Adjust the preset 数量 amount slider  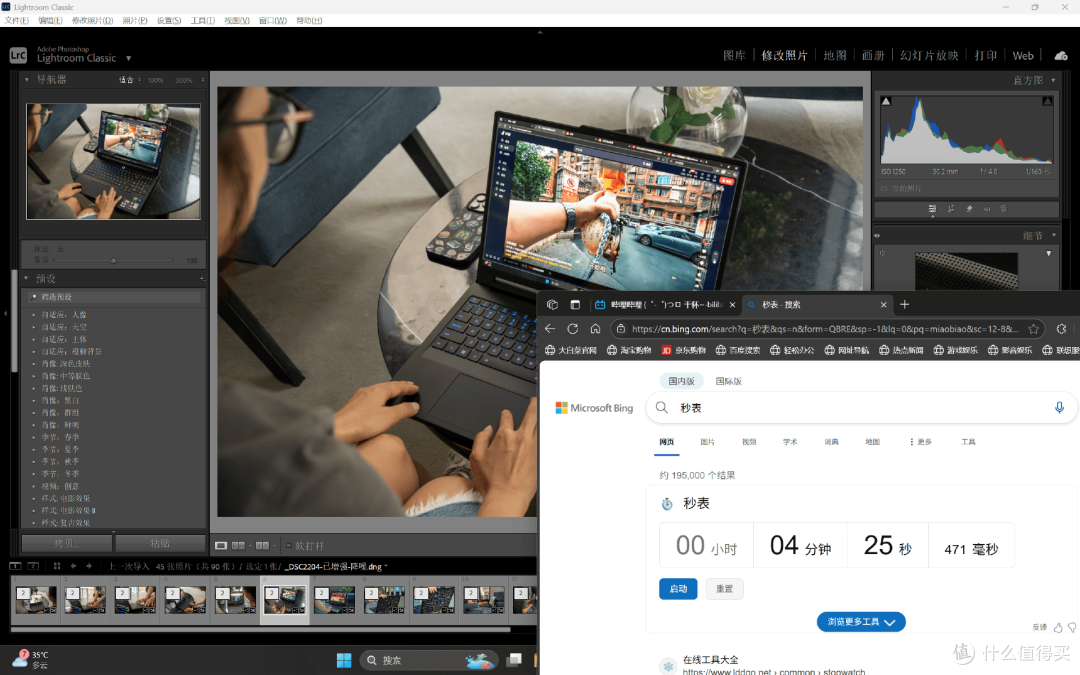[x=113, y=260]
